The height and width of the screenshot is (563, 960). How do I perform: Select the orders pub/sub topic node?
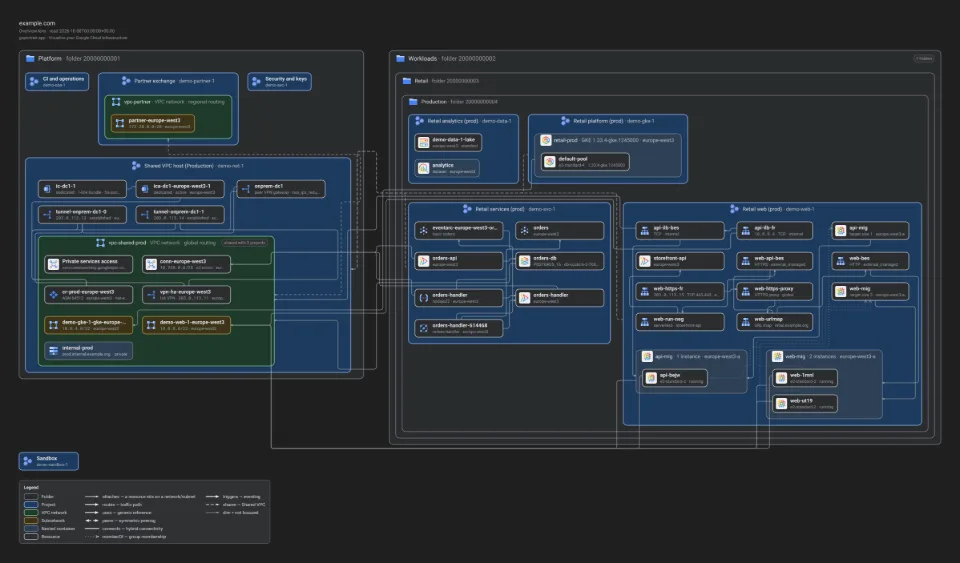click(x=560, y=231)
